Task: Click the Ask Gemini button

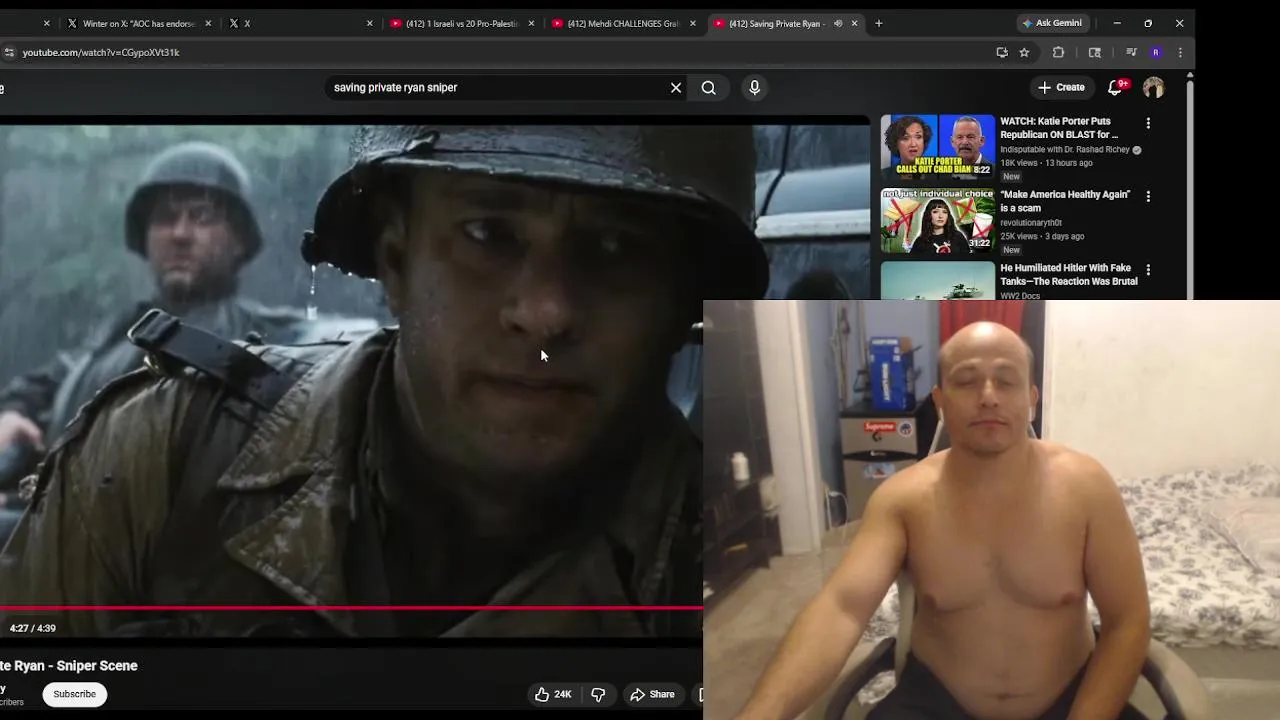Action: click(1052, 23)
